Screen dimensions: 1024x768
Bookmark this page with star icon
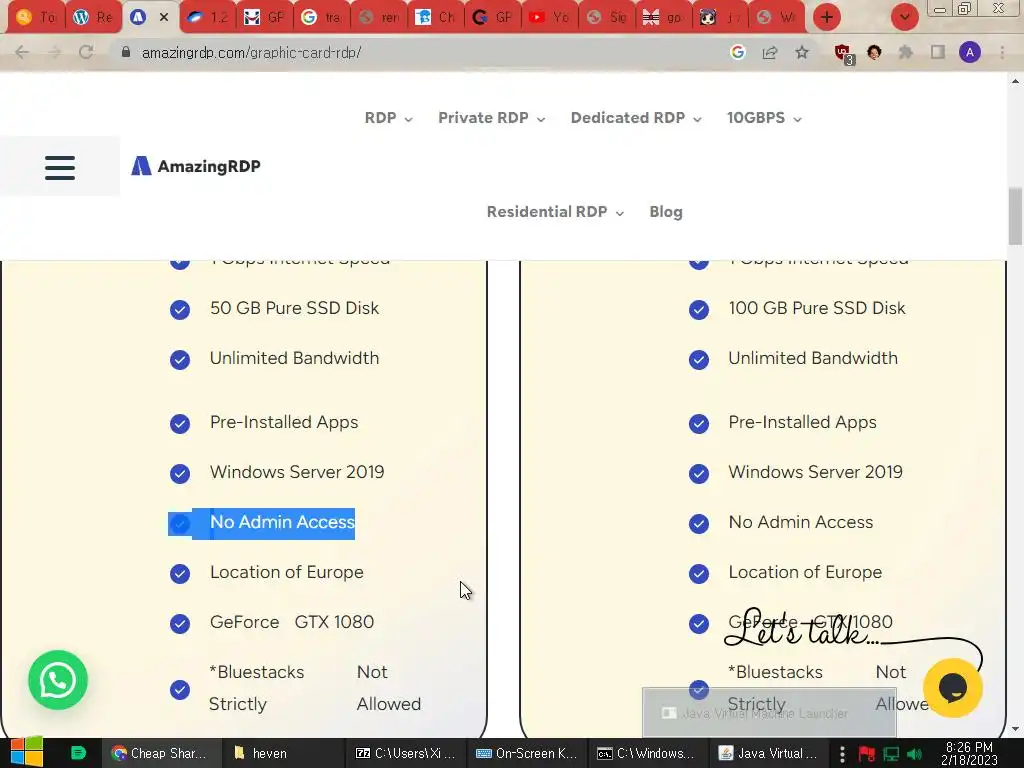click(x=802, y=52)
